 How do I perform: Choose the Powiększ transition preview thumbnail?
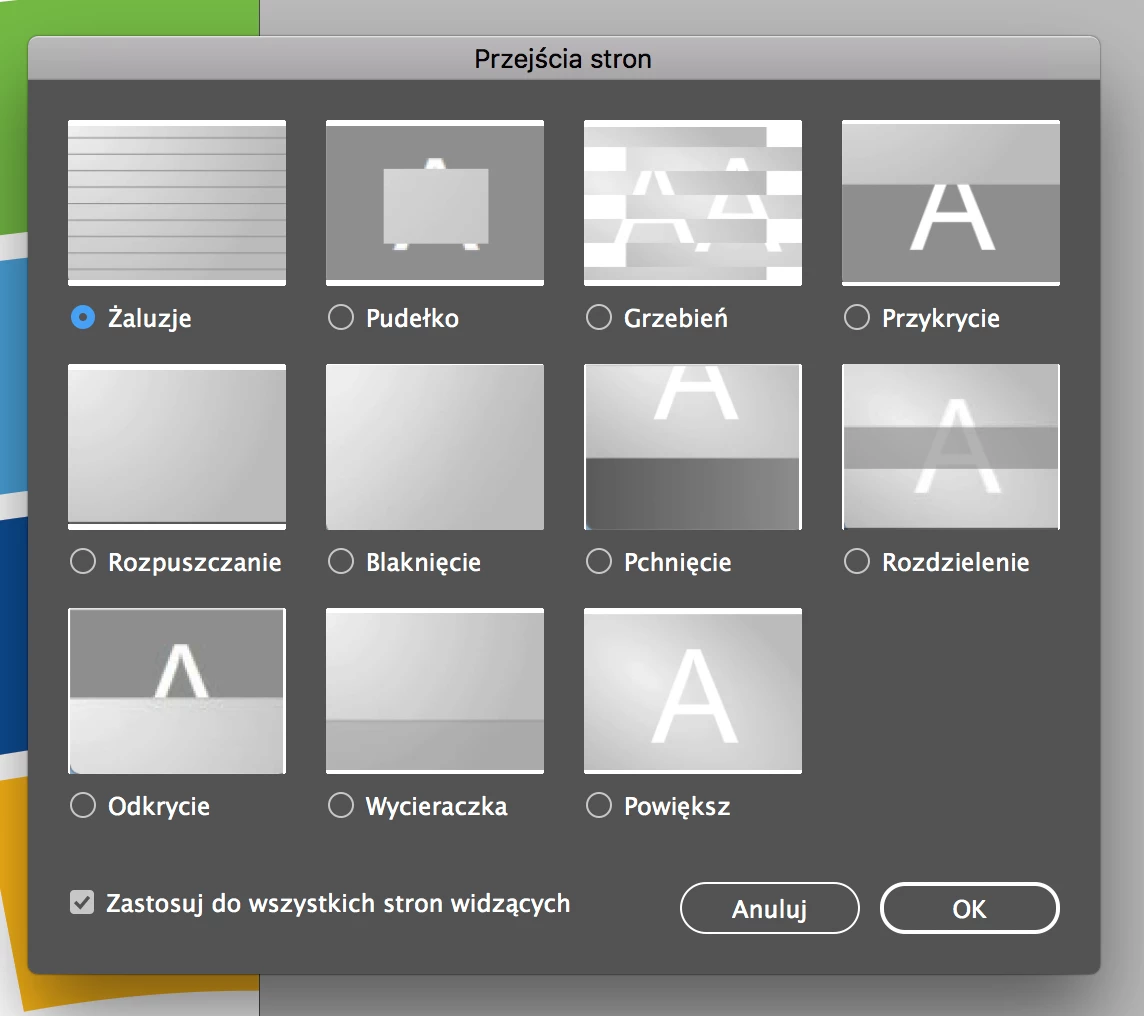coord(693,691)
